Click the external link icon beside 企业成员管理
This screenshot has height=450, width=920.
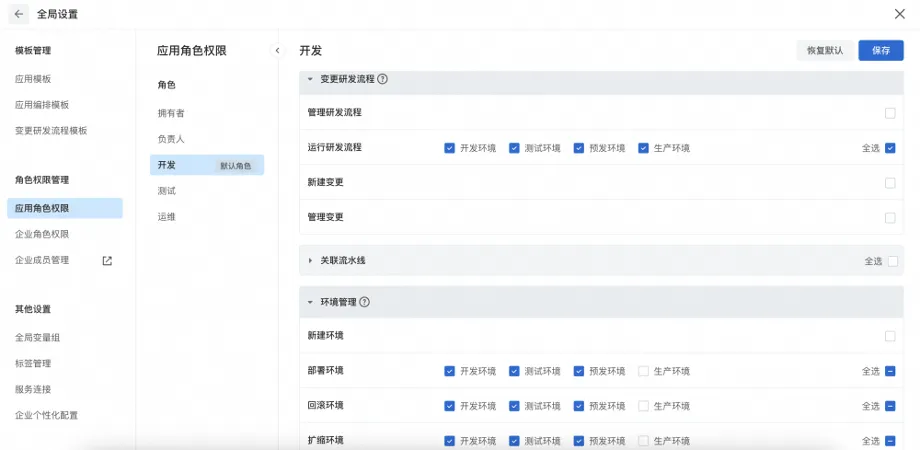(x=107, y=260)
